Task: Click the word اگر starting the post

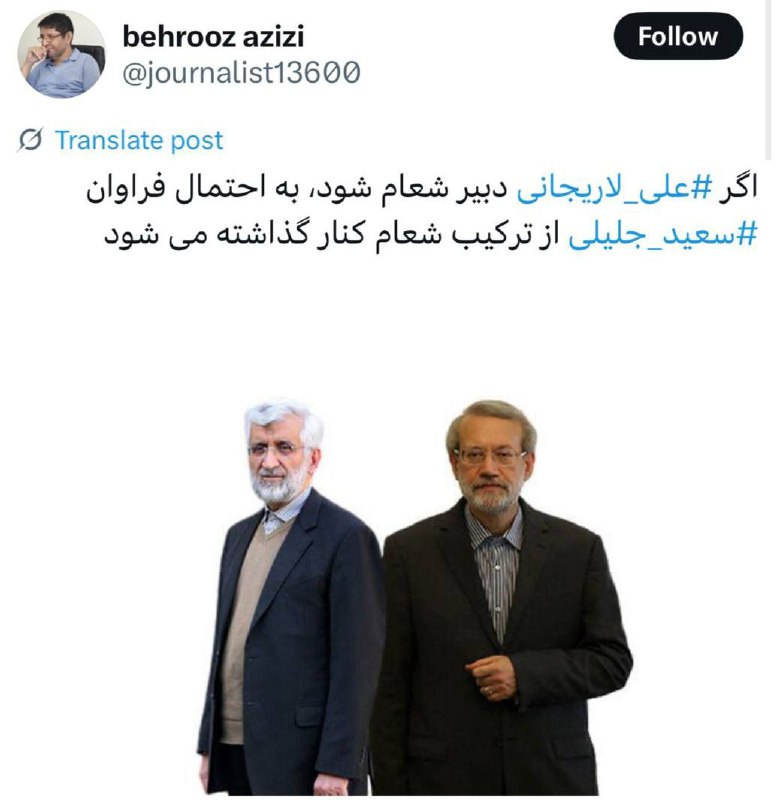Action: pos(737,188)
